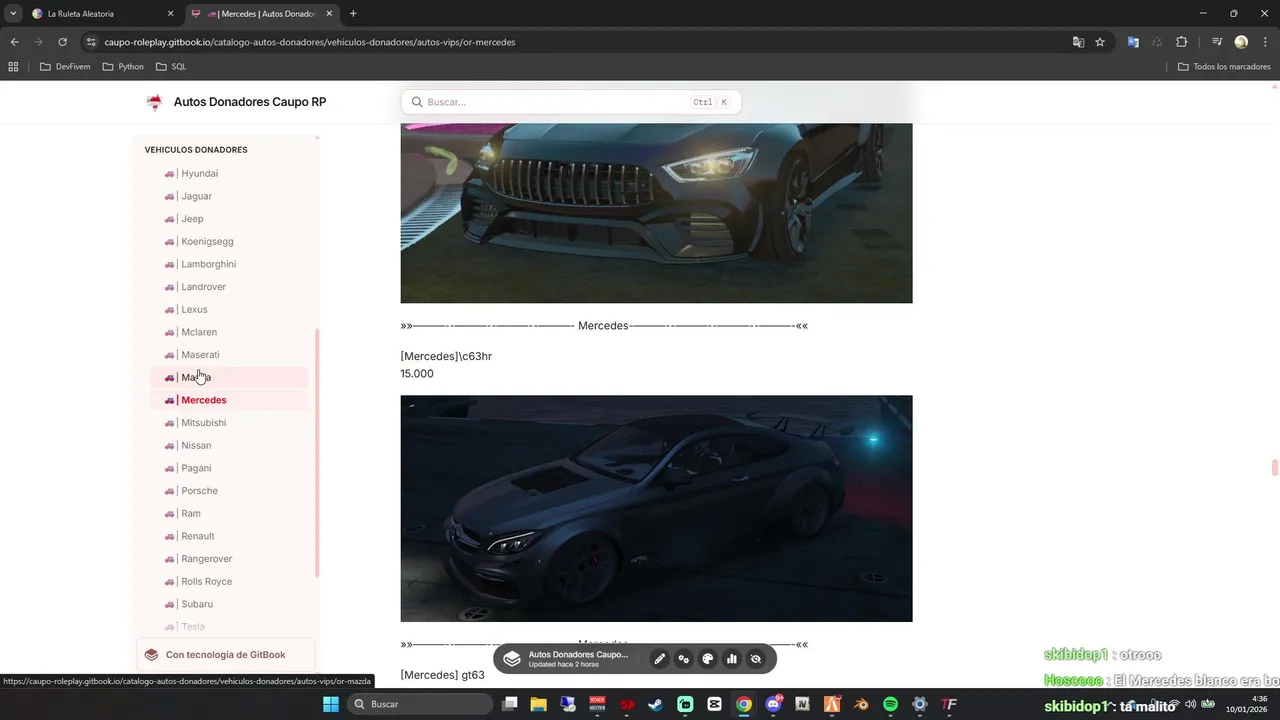Bookmark this page with the star icon
This screenshot has width=1280, height=720.
tap(1100, 42)
